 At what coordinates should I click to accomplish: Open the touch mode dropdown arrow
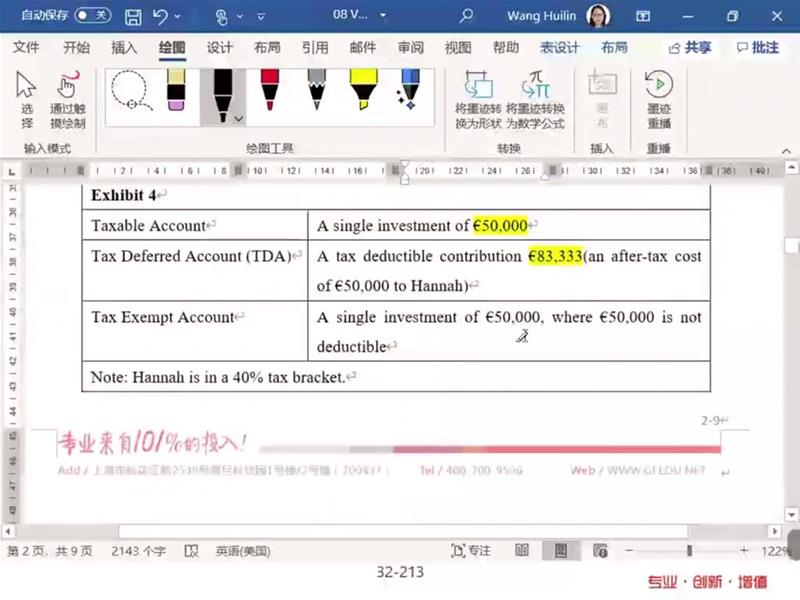pos(239,17)
